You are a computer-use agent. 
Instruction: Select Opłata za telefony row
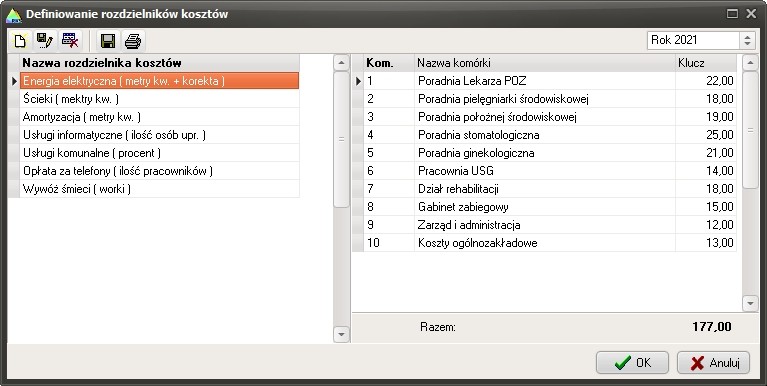tap(159, 171)
